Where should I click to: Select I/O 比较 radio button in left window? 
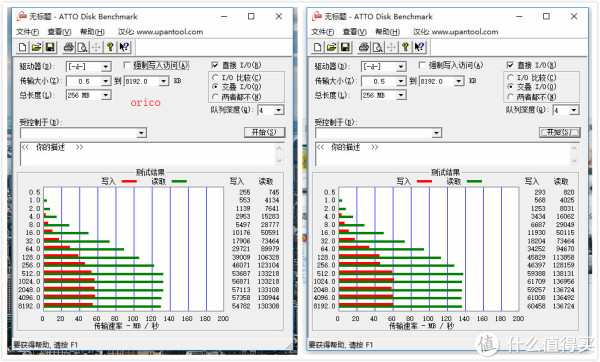pos(215,78)
